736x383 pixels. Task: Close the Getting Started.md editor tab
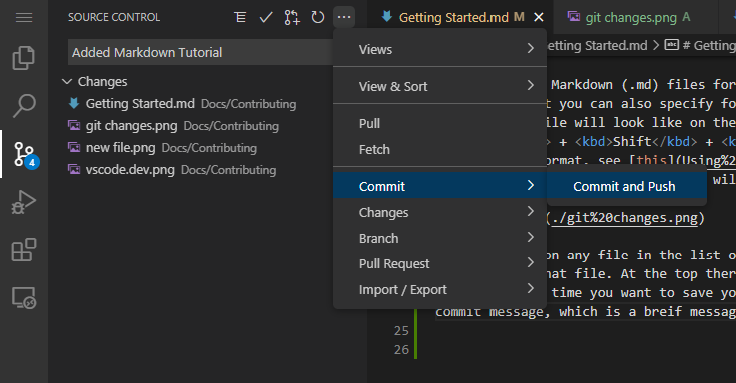click(x=539, y=17)
